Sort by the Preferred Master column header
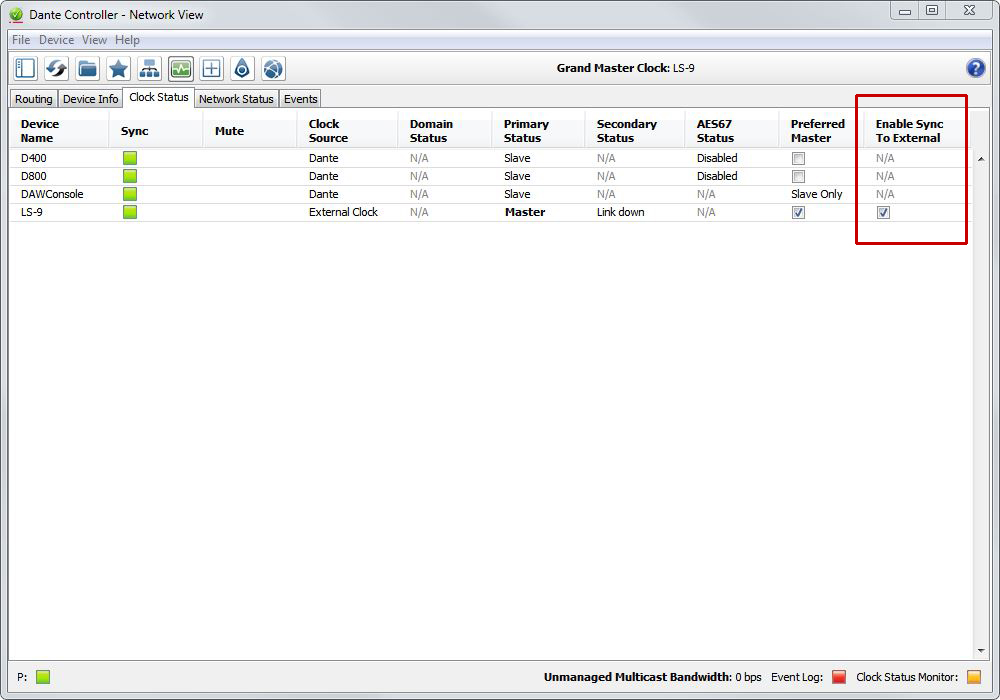Screen dimensions: 1000x700 tap(821, 131)
